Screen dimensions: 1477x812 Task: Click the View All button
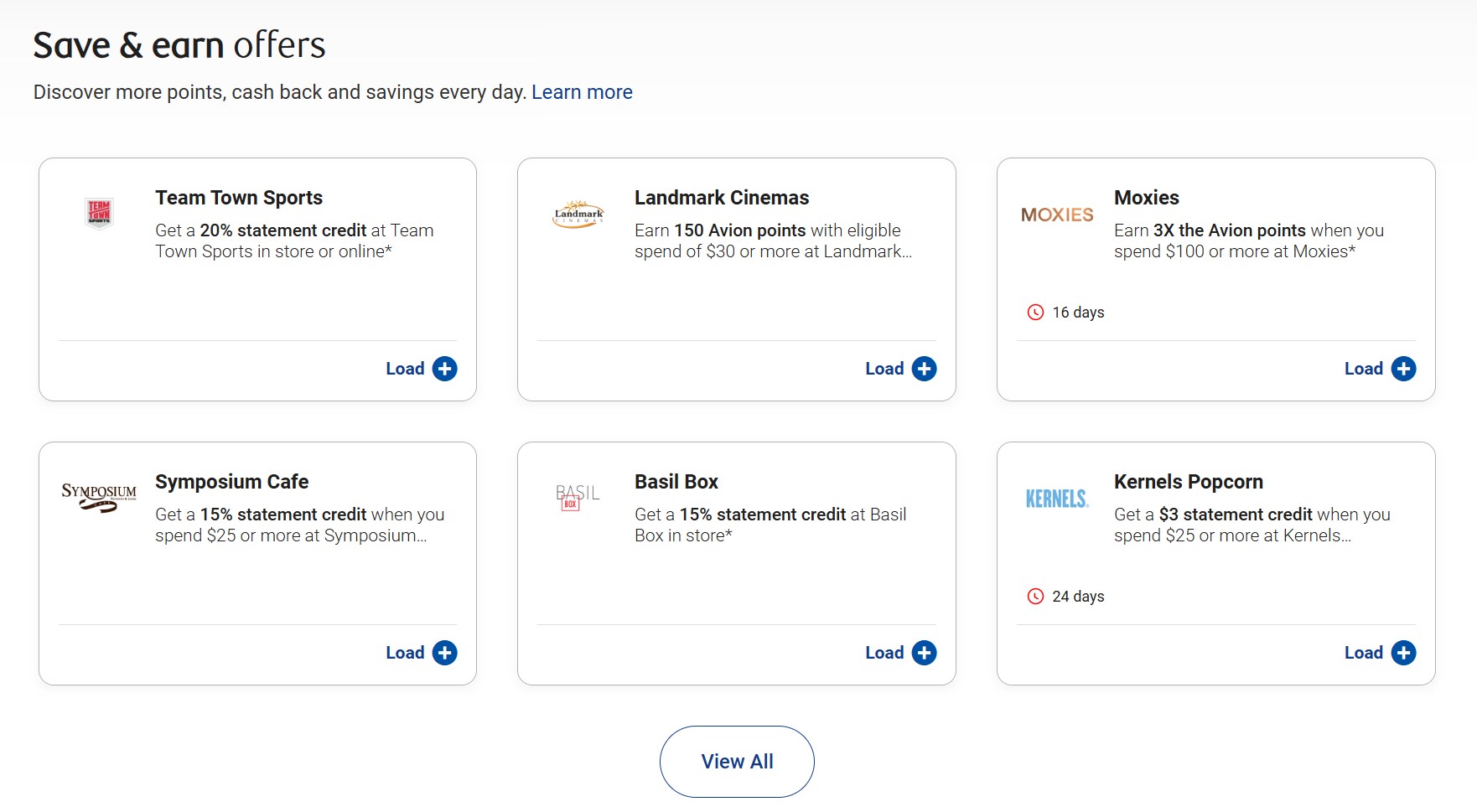click(737, 761)
